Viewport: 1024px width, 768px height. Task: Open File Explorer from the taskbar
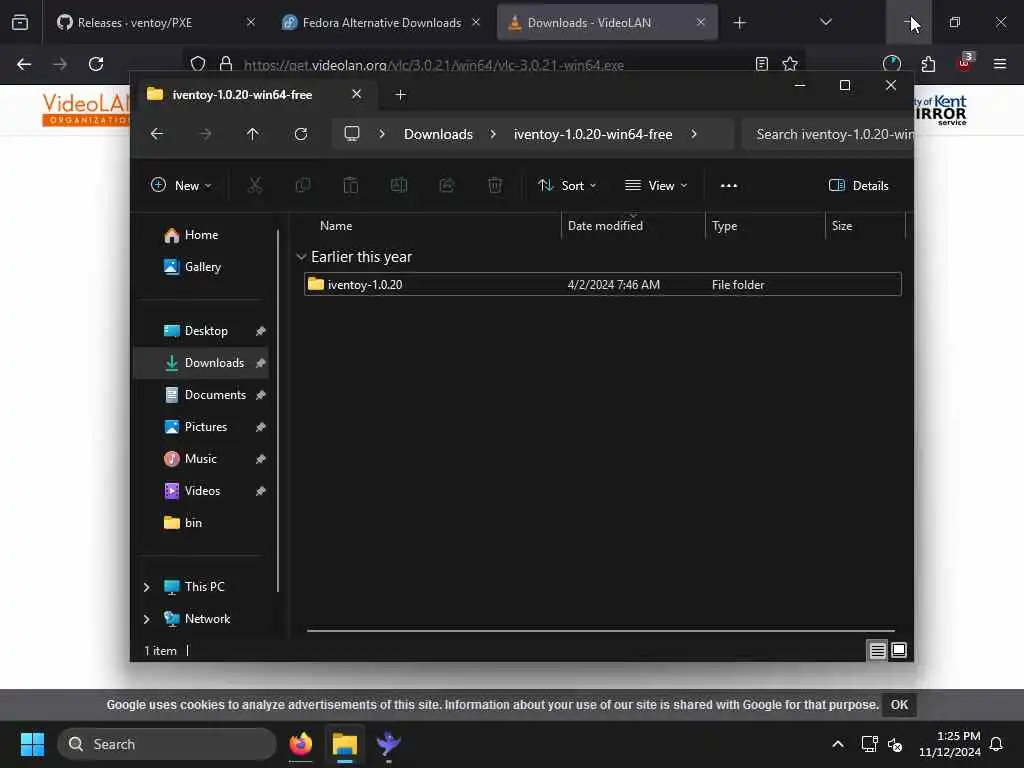[x=345, y=744]
